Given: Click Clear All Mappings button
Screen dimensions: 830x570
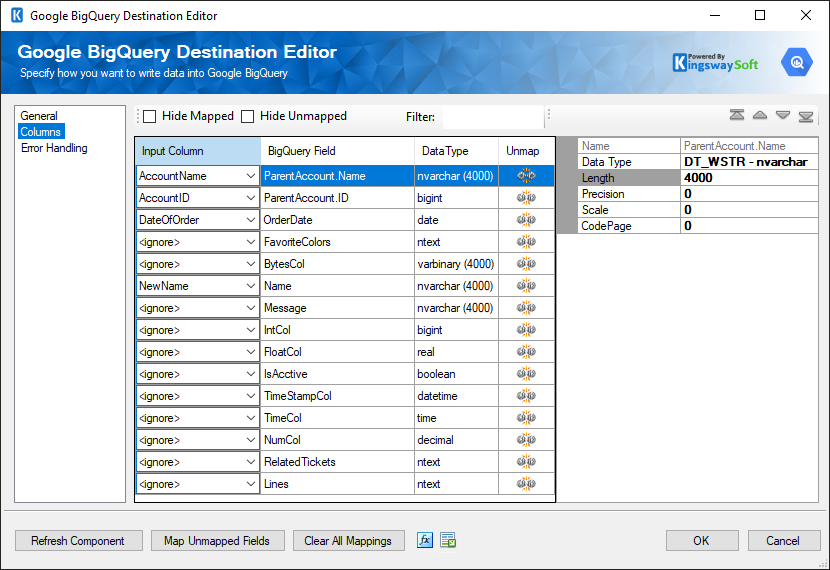Looking at the screenshot, I should click(348, 541).
